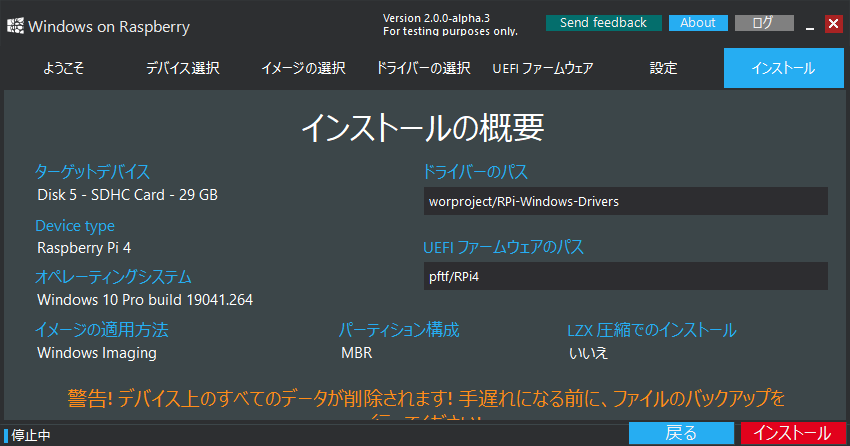
Task: Minimize the Windows on Raspberry window
Action: coord(810,24)
